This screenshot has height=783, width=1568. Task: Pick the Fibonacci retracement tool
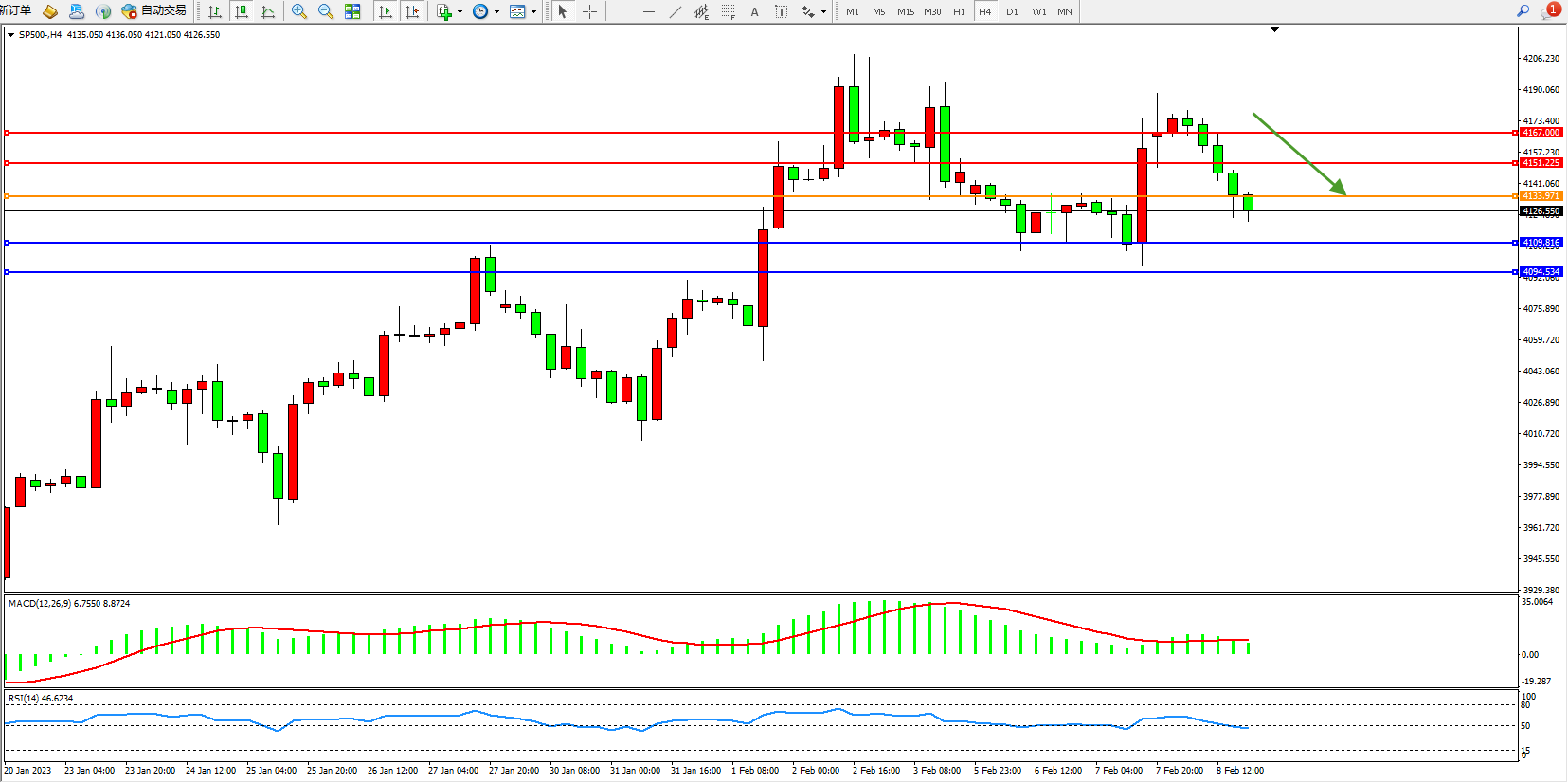728,11
